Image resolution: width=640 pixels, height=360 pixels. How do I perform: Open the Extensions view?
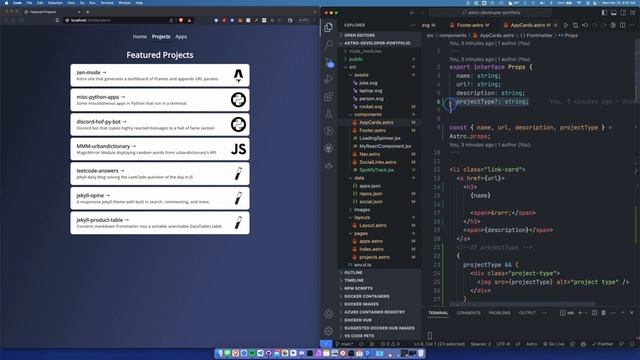coord(329,97)
